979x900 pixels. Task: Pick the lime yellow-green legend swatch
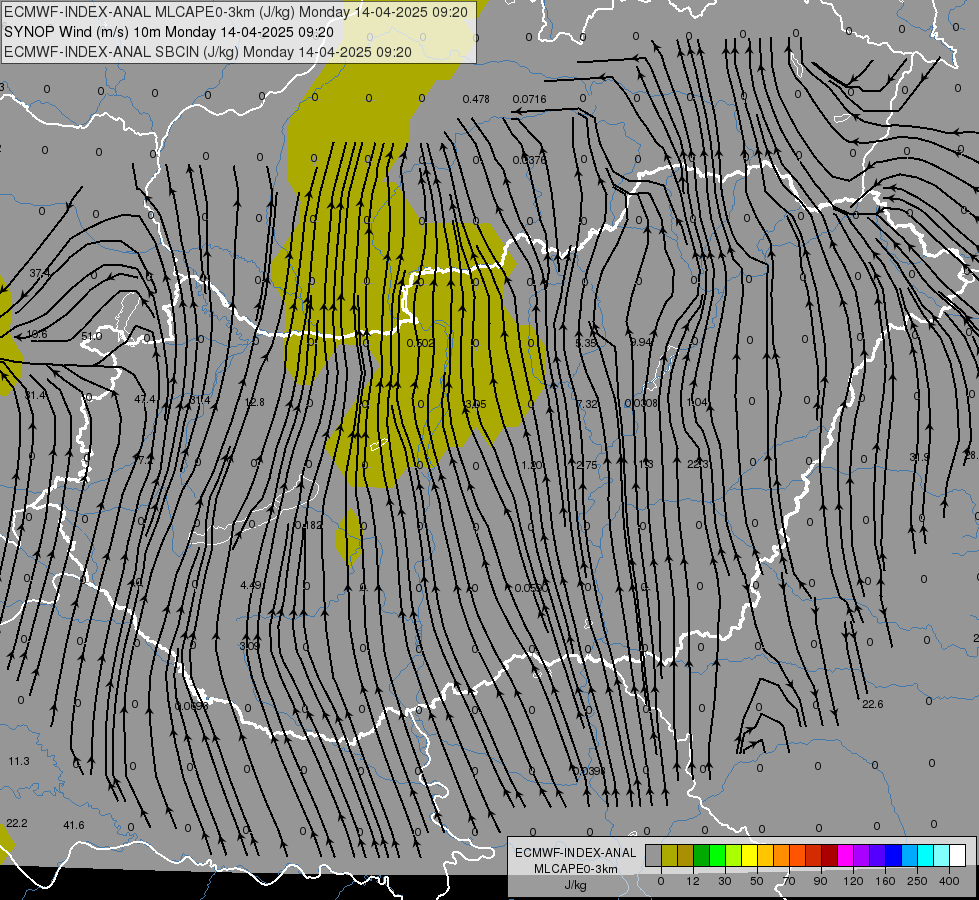pyautogui.click(x=734, y=855)
